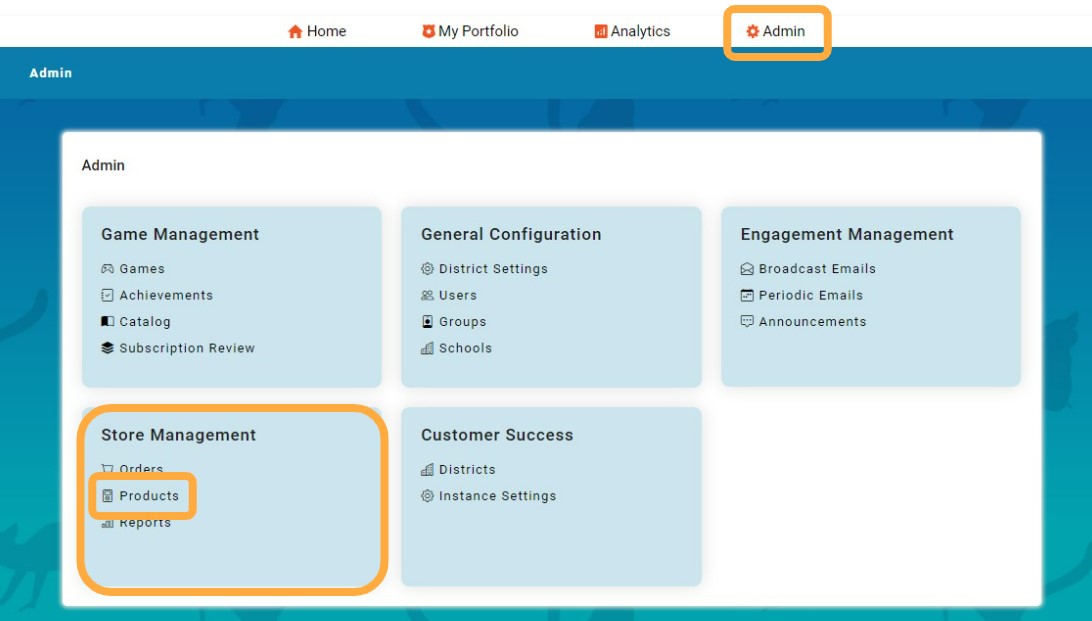Click the Subscription Review layers icon

pyautogui.click(x=107, y=348)
